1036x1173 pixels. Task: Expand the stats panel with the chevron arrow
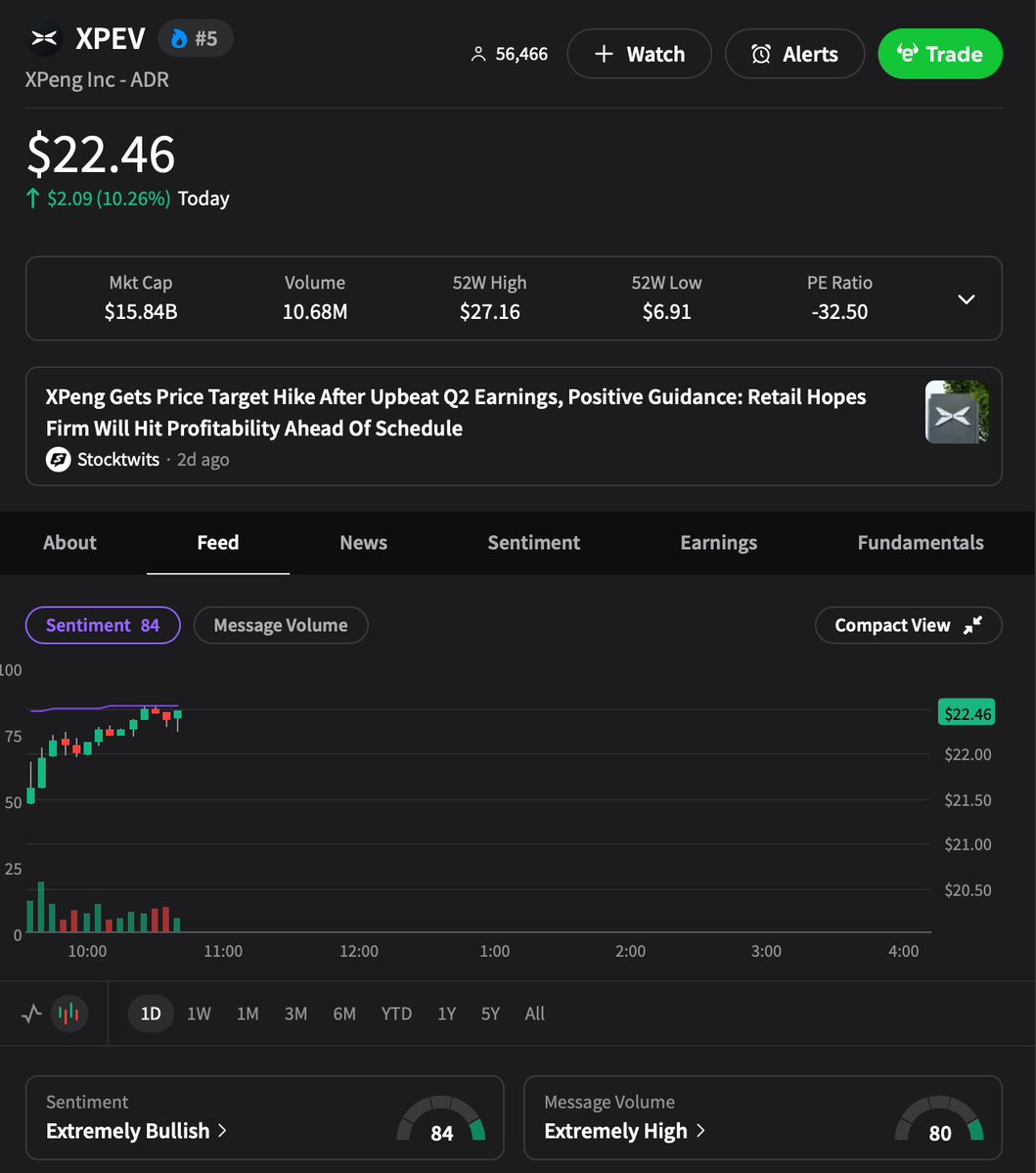[967, 299]
